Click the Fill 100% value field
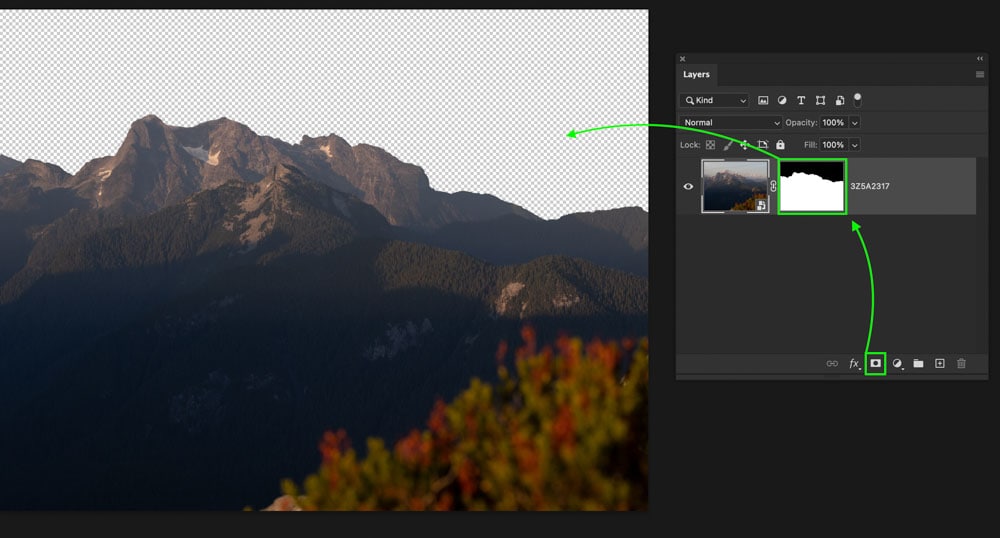Image resolution: width=1000 pixels, height=538 pixels. click(x=833, y=145)
